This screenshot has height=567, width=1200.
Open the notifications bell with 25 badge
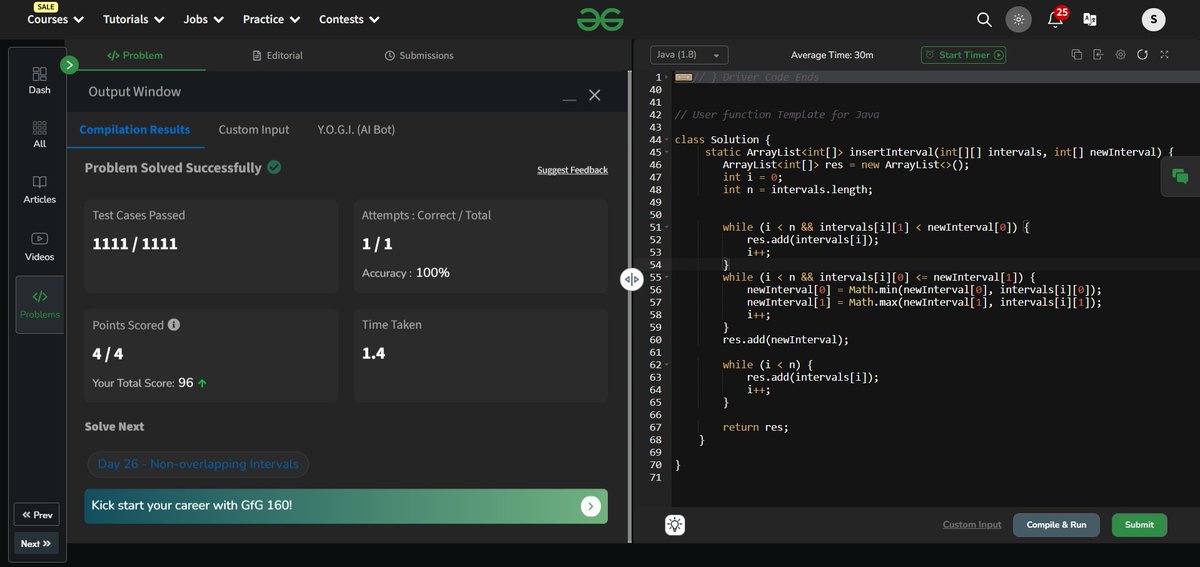(1055, 19)
